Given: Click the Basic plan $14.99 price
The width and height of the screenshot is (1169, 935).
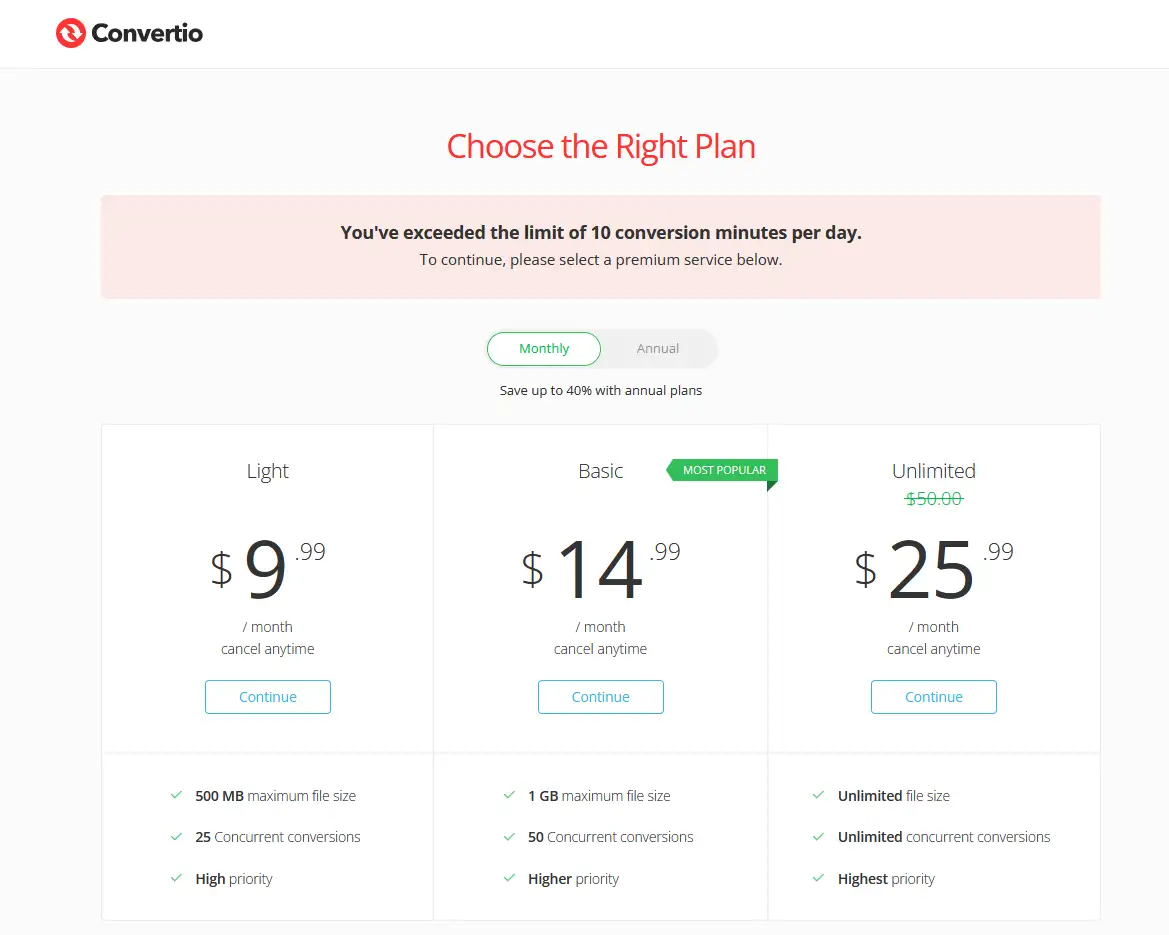Looking at the screenshot, I should click(x=600, y=569).
